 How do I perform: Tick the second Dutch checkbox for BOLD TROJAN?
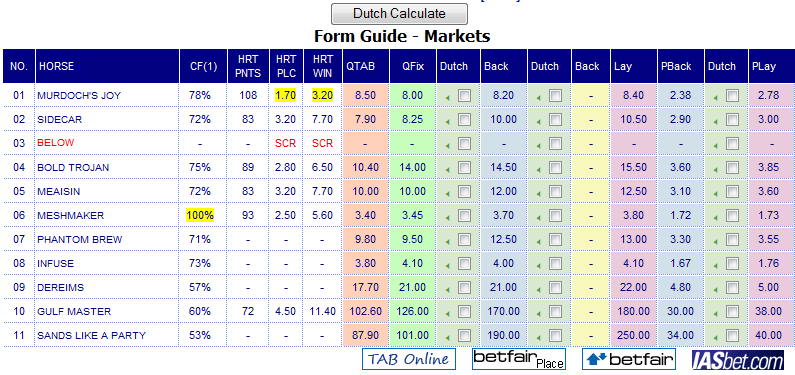[x=555, y=167]
